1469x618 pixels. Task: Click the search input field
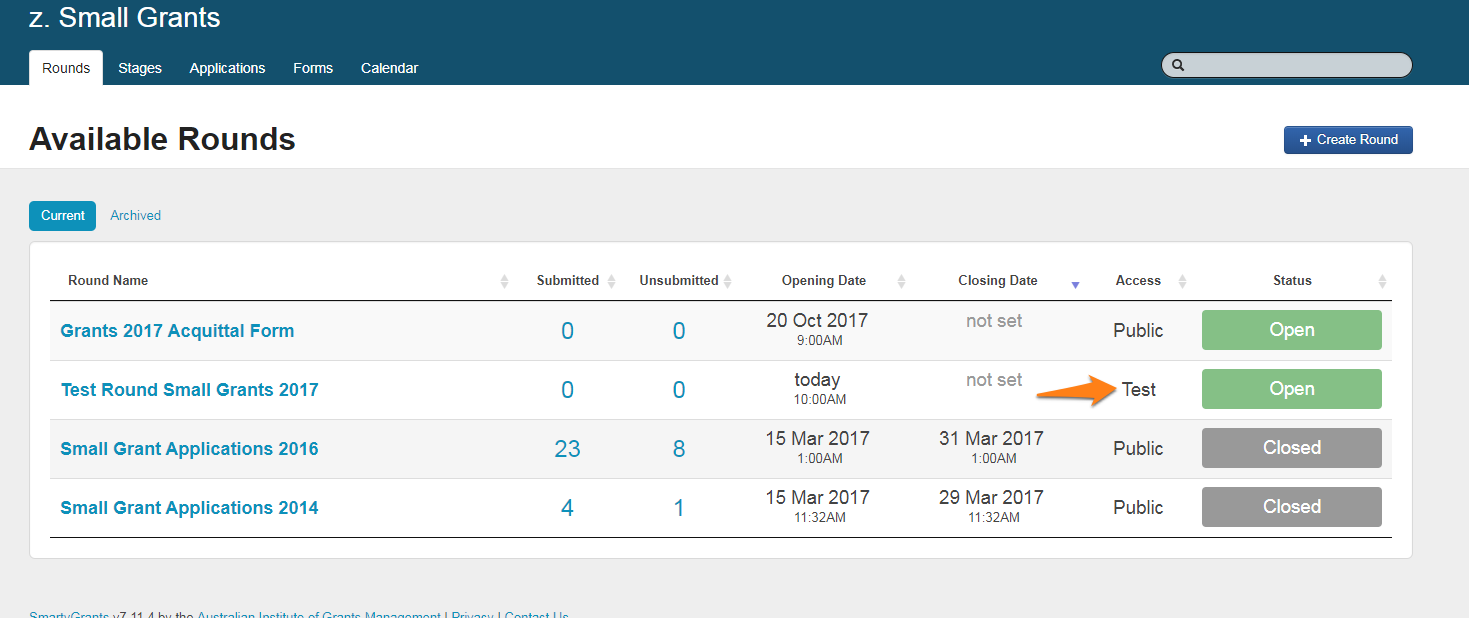click(x=1295, y=65)
